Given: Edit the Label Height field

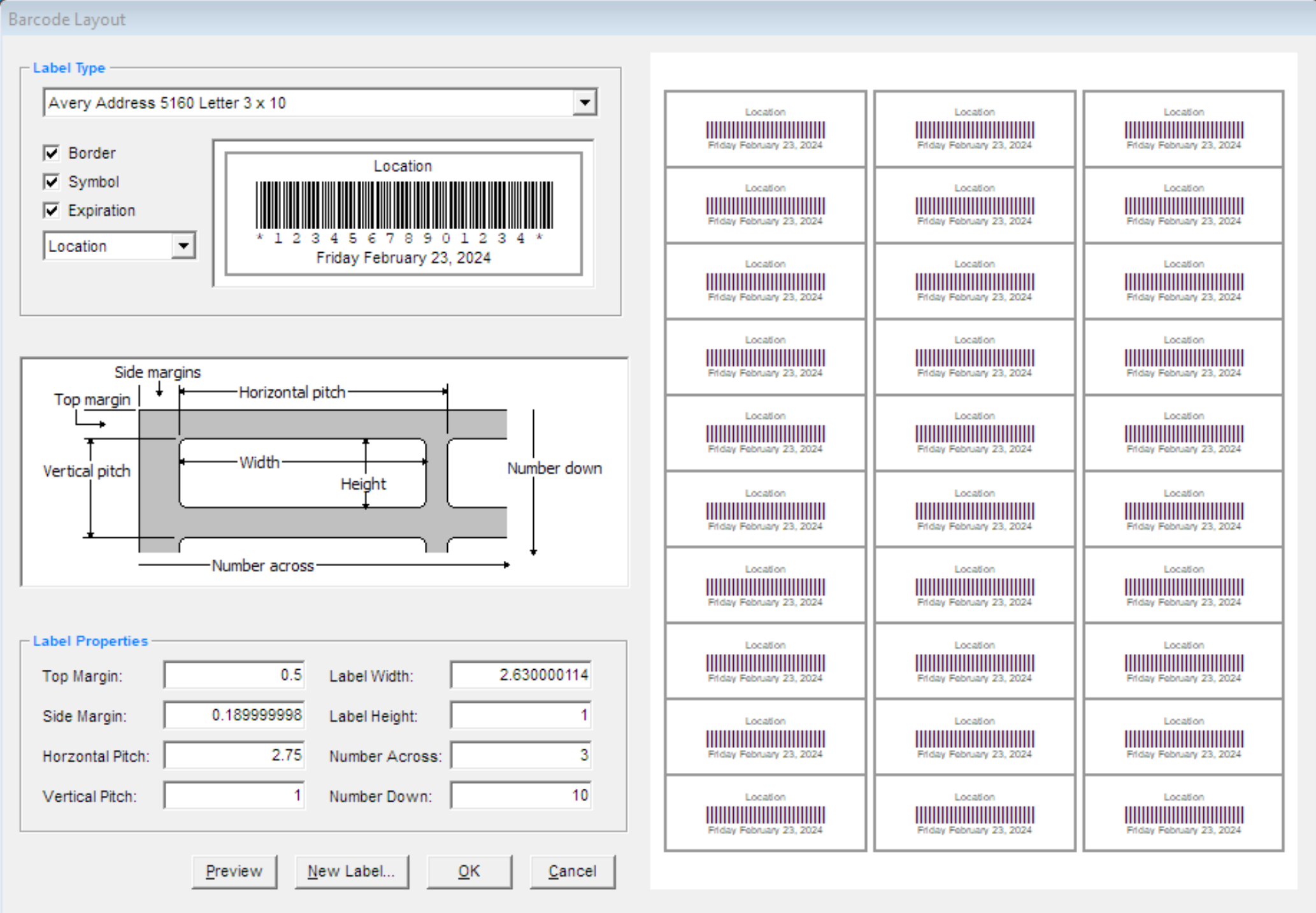Looking at the screenshot, I should [521, 715].
